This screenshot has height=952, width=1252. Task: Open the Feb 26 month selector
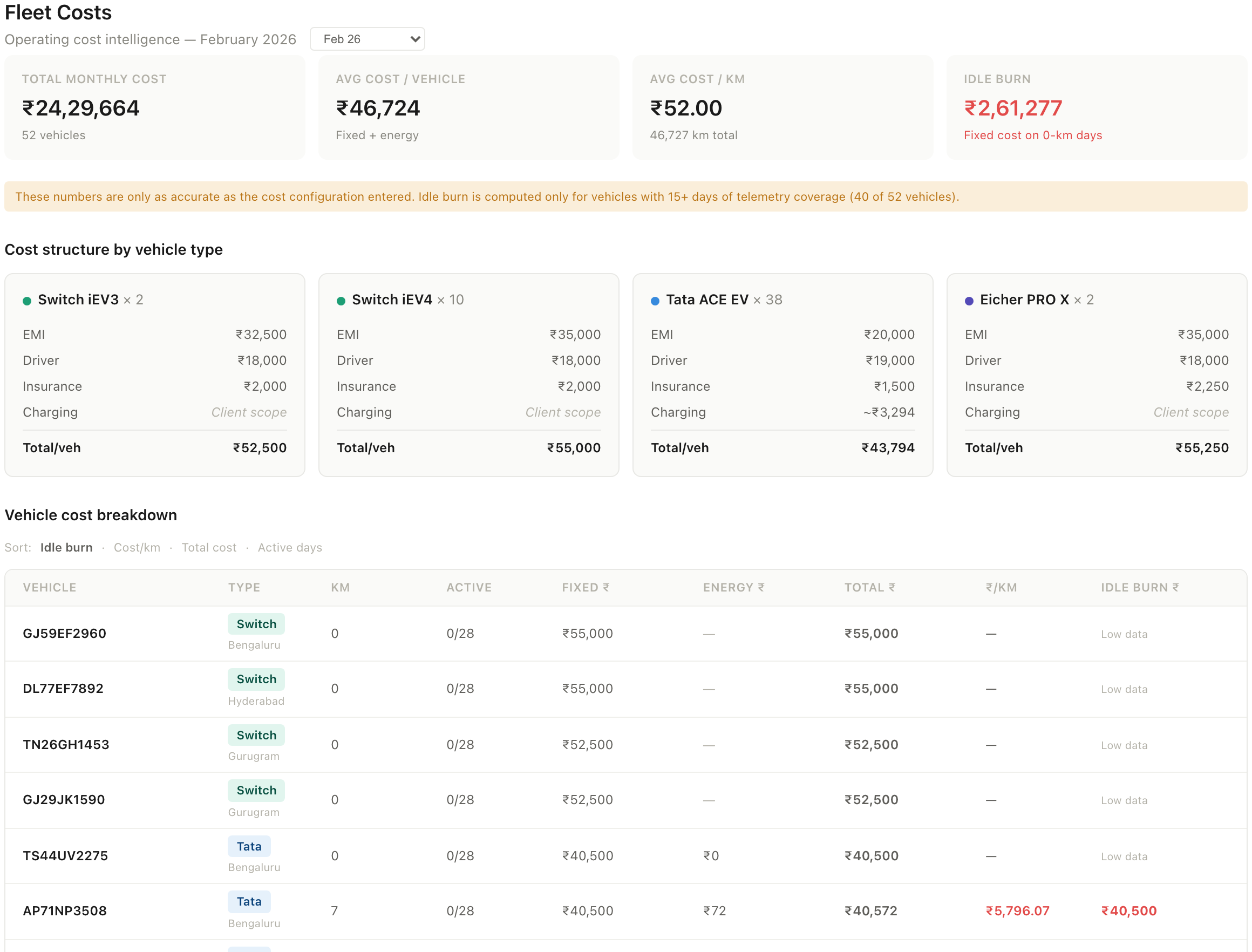pos(367,39)
